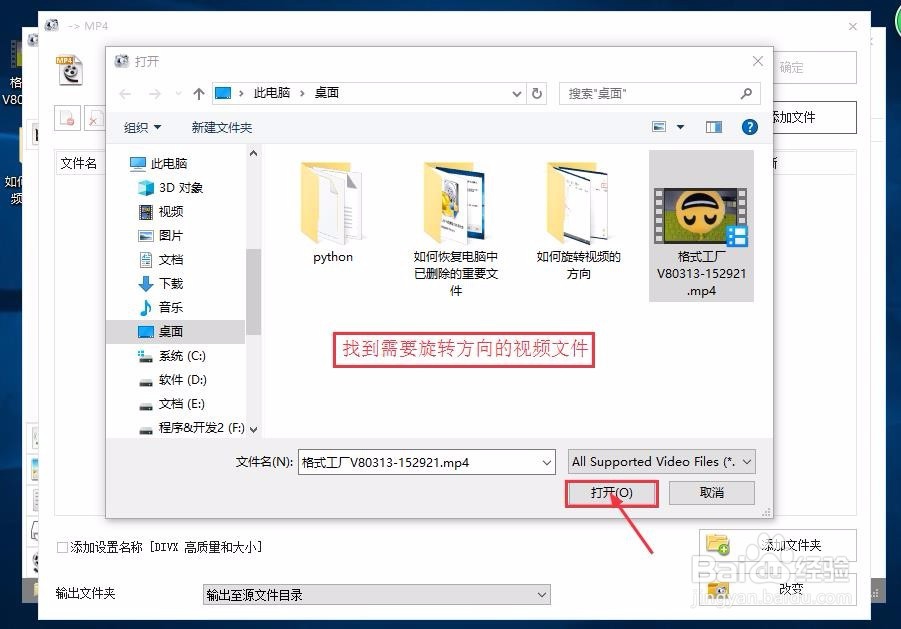The image size is (901, 629).
Task: Open the All Supported Video Files type dropdown
Action: pyautogui.click(x=748, y=461)
